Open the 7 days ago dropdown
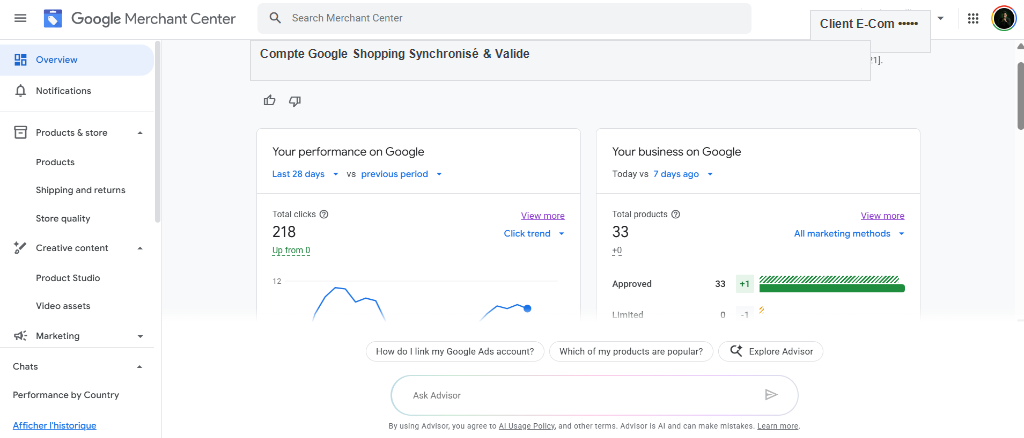 click(683, 174)
